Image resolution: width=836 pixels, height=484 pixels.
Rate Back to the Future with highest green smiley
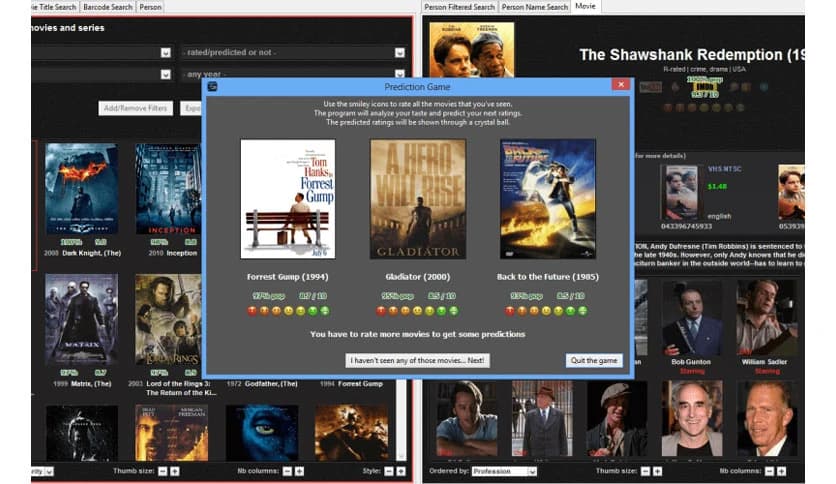pyautogui.click(x=583, y=311)
